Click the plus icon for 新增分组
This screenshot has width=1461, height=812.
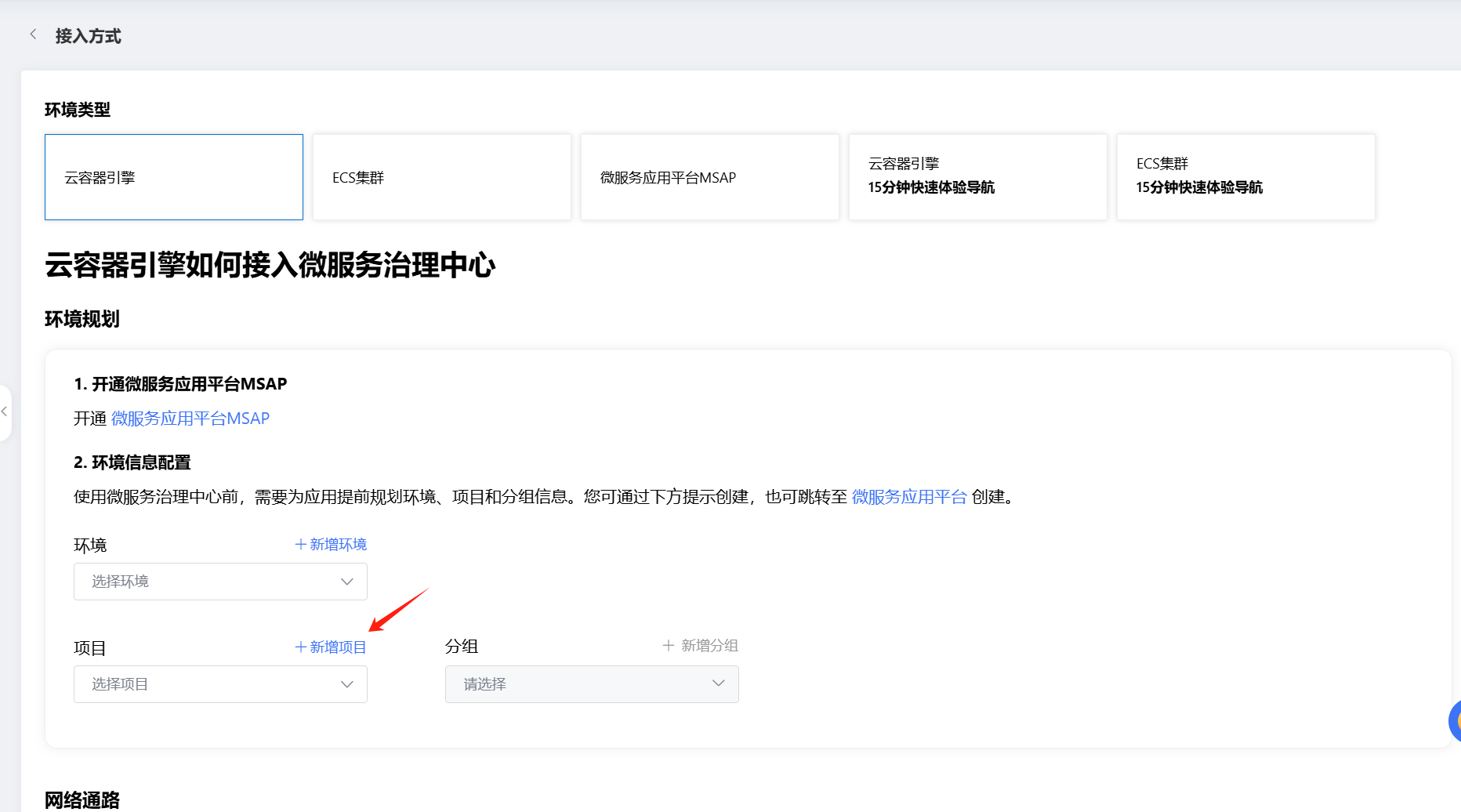click(668, 646)
